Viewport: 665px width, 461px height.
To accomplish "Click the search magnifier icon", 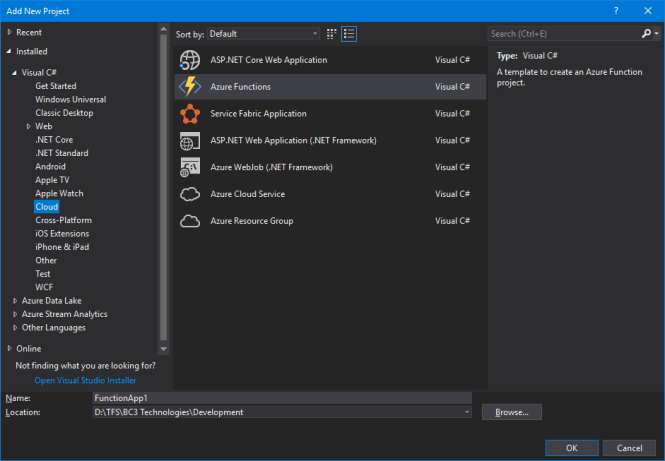I will [645, 34].
